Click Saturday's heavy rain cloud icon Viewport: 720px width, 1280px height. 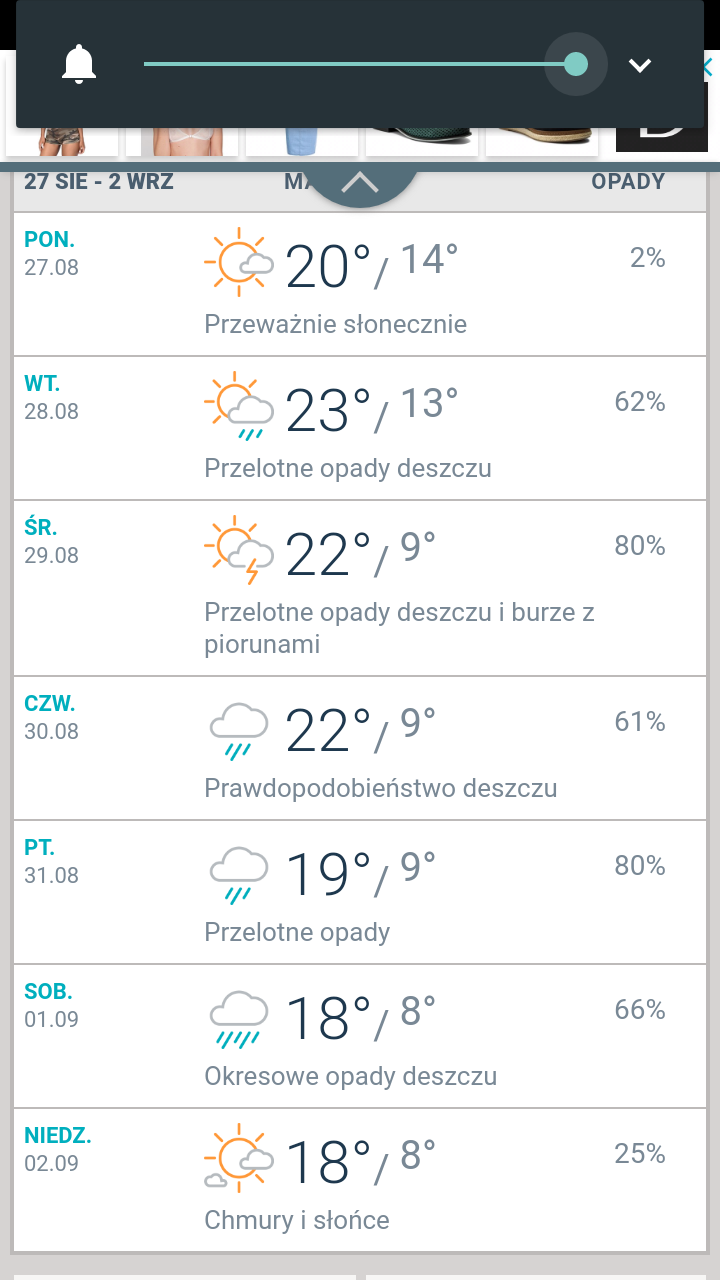[239, 1017]
